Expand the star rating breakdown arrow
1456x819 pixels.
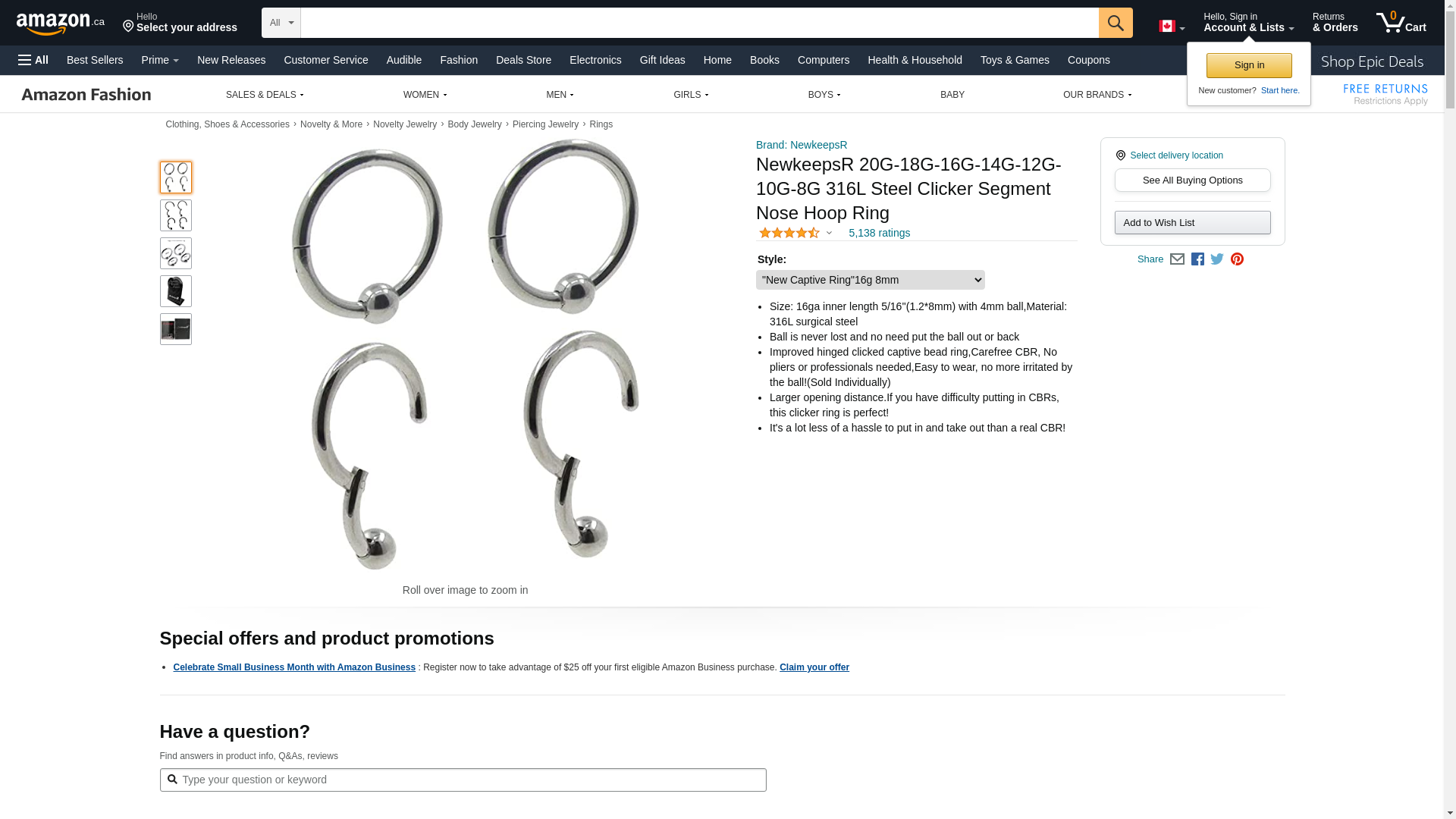coord(829,234)
